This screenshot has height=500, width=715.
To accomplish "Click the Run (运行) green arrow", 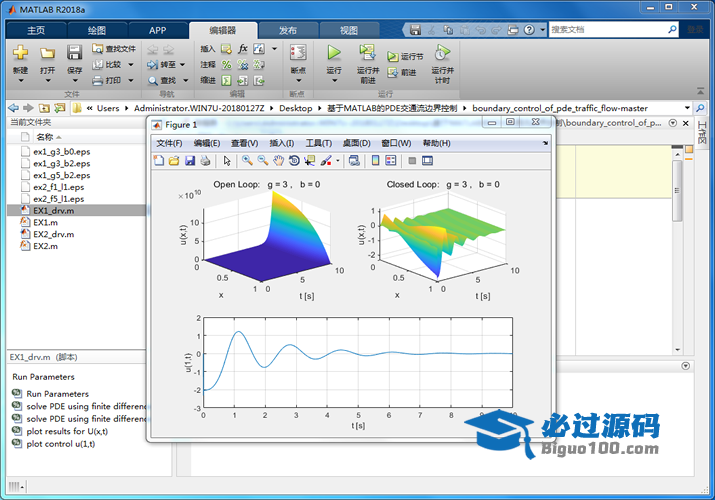I will point(334,52).
